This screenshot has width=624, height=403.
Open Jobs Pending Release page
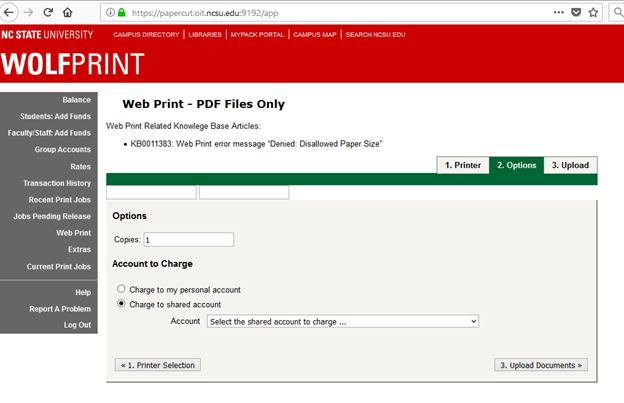click(x=52, y=216)
